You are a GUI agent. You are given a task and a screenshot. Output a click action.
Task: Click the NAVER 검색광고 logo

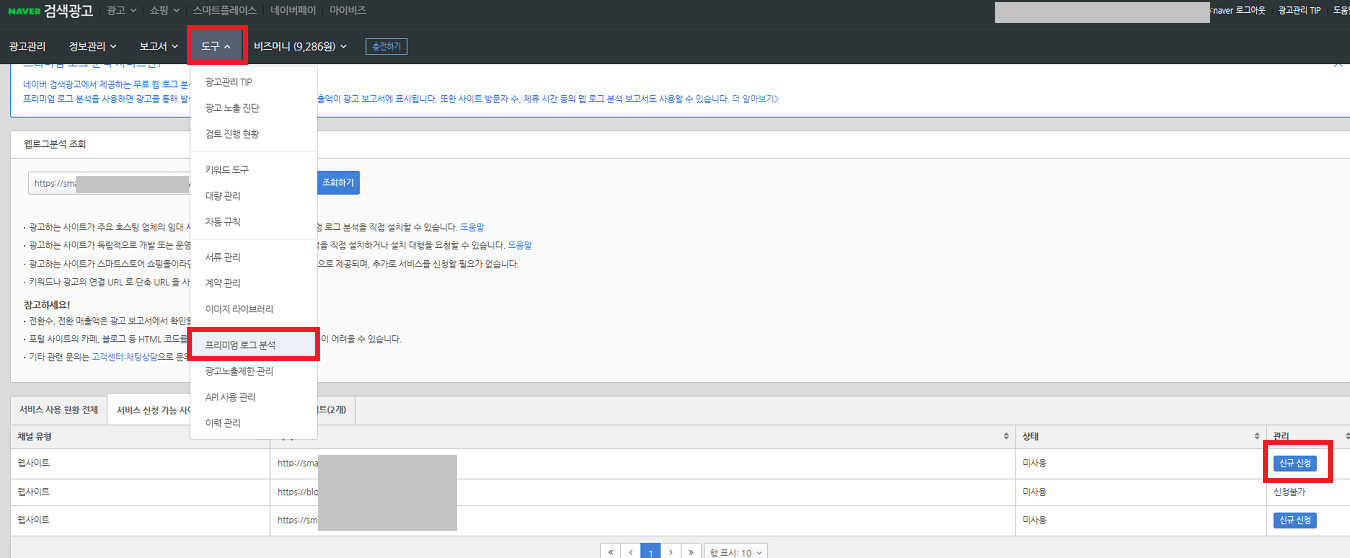click(x=50, y=10)
